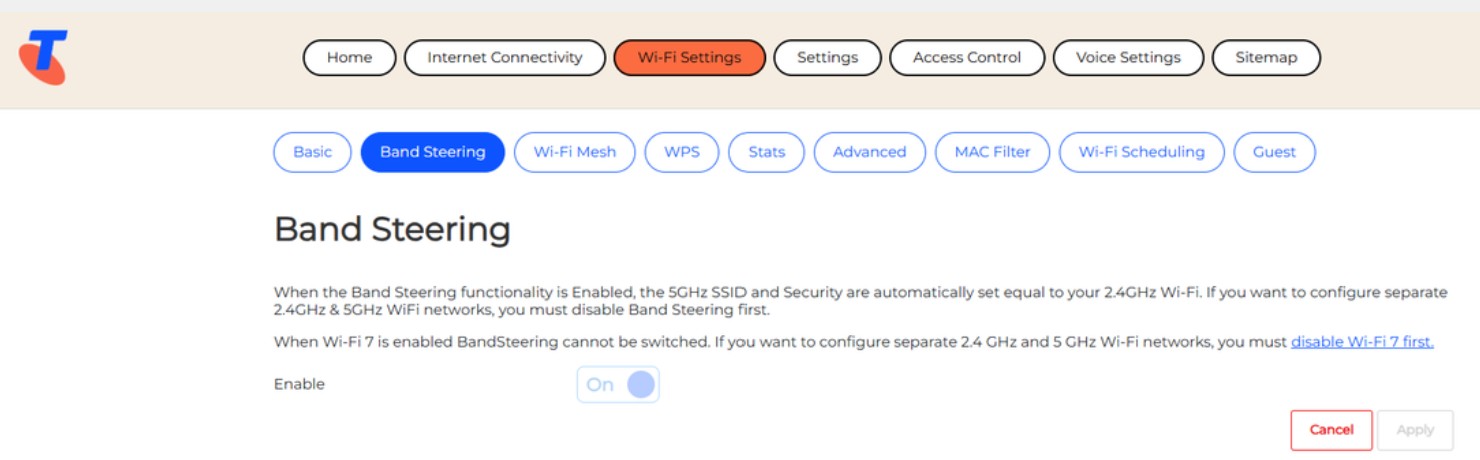Follow the disable Wi-Fi 7 first link
This screenshot has width=1480, height=460.
1362,342
